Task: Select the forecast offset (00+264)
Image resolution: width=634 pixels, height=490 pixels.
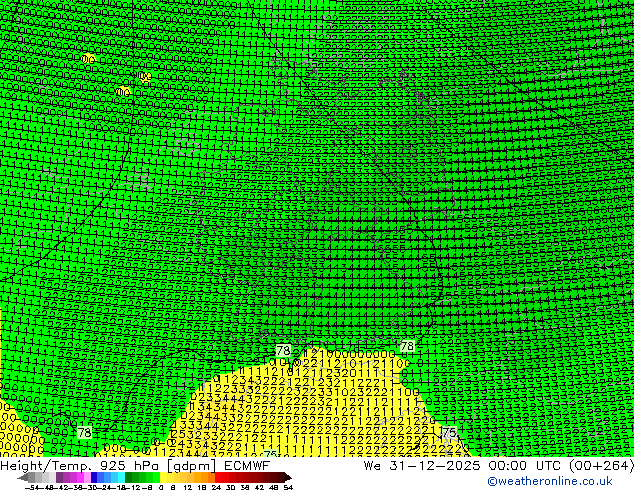Action: coord(602,466)
